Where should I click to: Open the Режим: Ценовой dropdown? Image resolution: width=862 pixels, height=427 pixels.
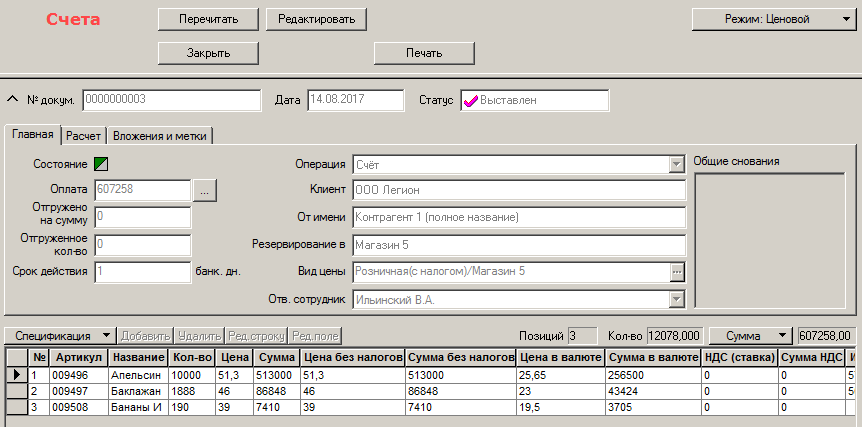(x=773, y=19)
